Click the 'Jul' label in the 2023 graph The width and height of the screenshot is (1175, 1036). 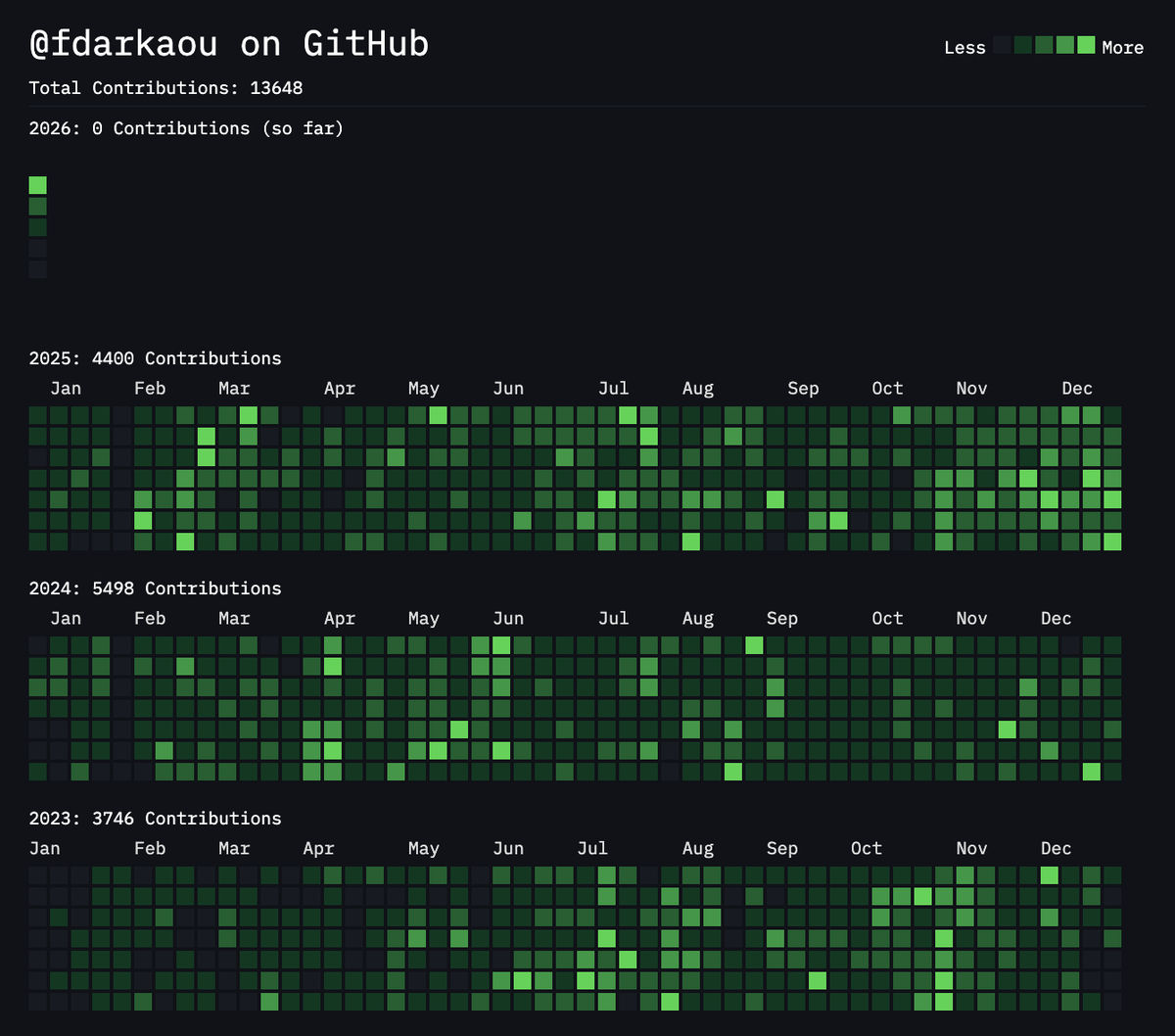point(592,849)
